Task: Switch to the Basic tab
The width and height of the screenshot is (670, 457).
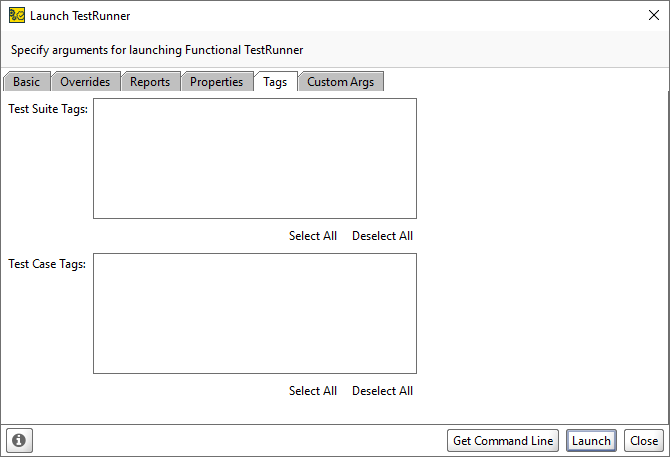Action: coord(26,82)
